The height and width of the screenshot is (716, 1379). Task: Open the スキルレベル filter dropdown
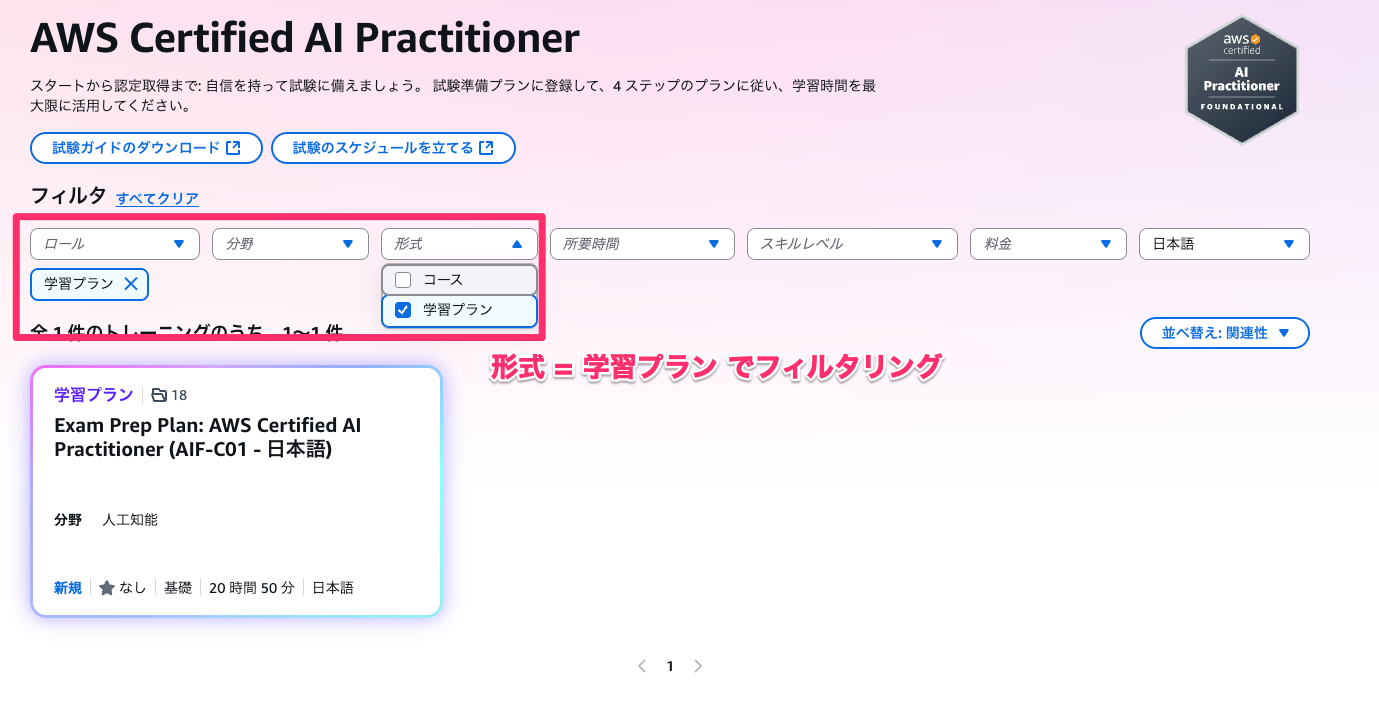point(852,244)
